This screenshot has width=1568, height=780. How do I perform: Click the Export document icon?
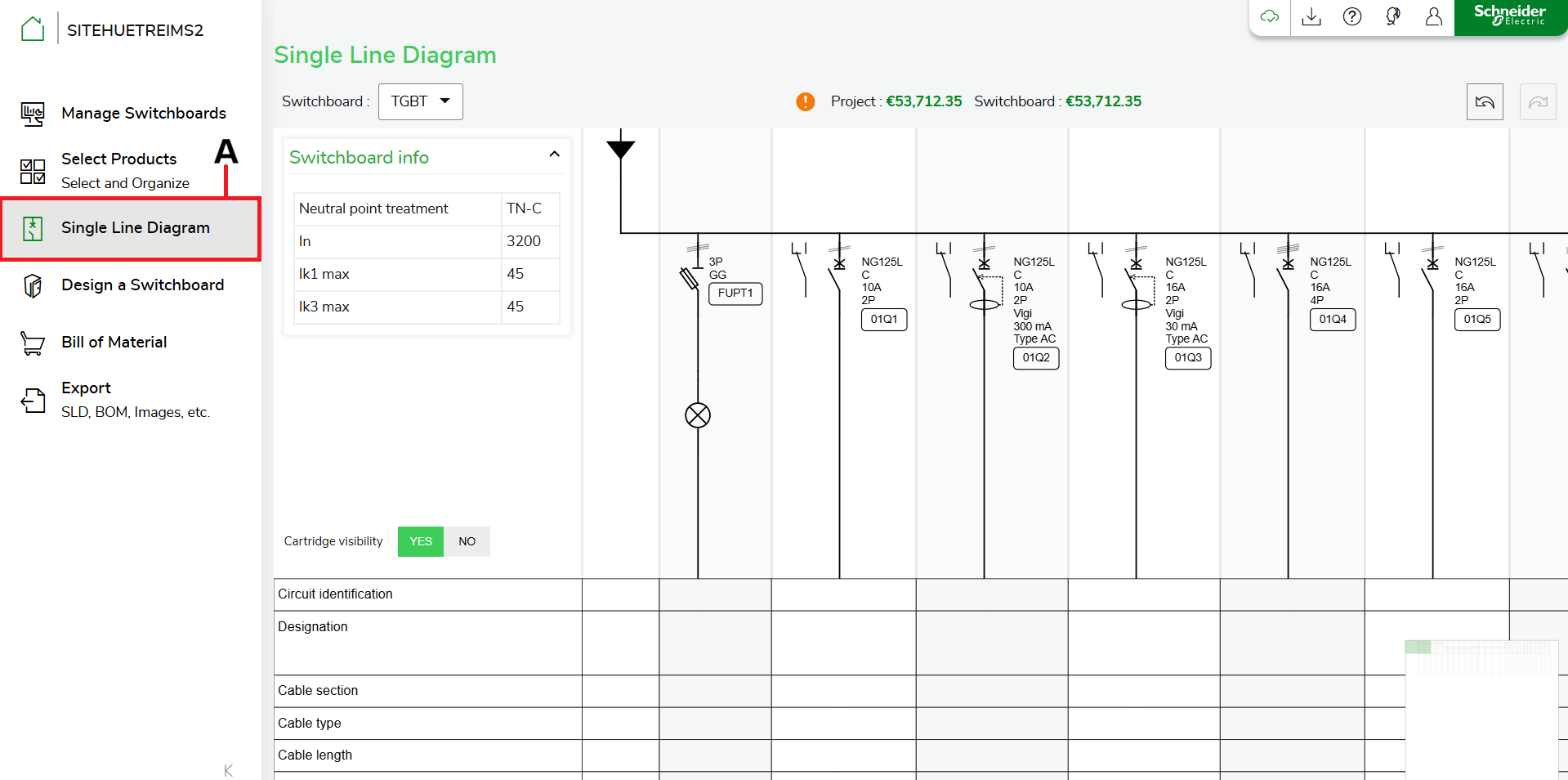(x=33, y=400)
